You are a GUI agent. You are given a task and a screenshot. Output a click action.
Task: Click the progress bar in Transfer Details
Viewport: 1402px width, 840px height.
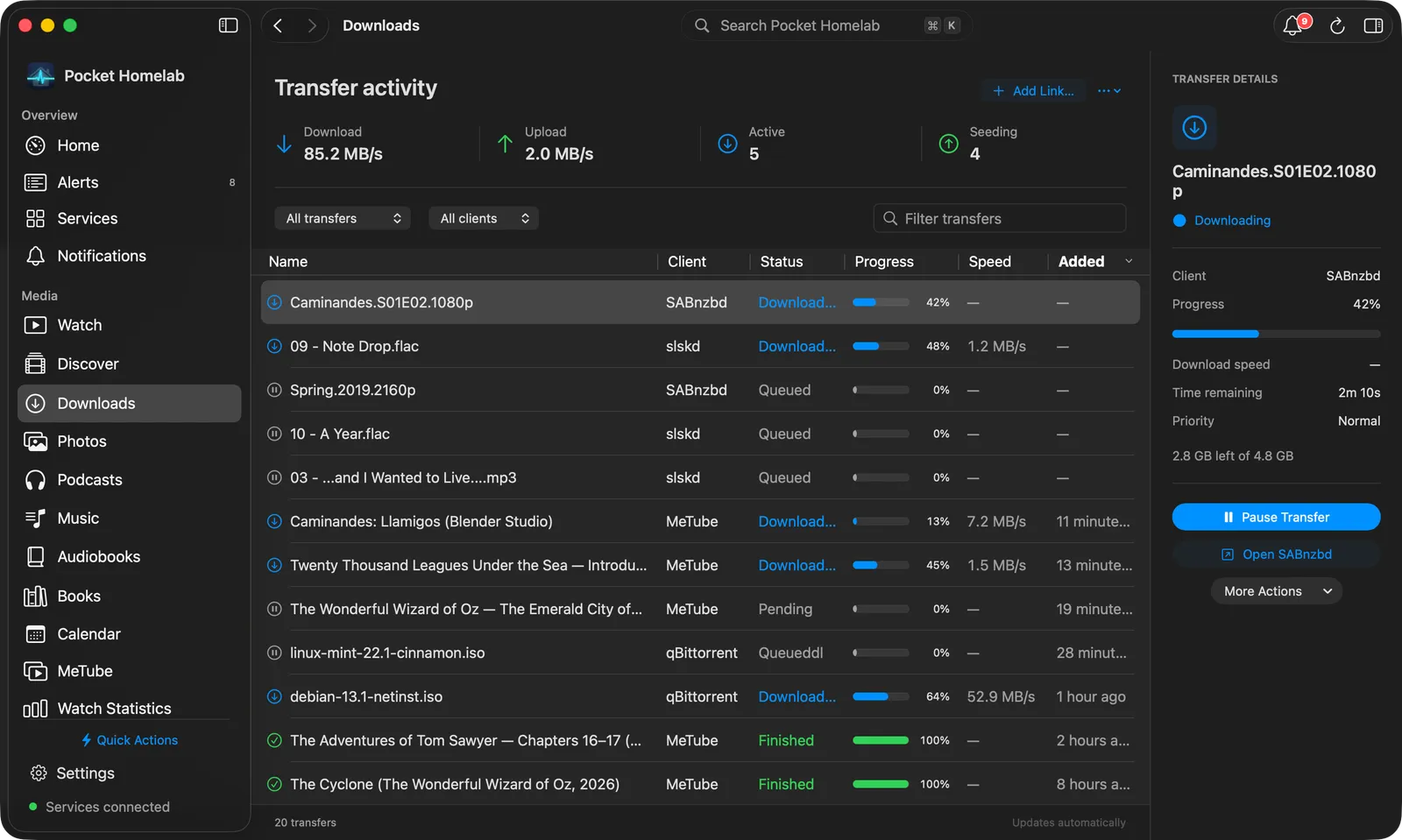(1276, 334)
